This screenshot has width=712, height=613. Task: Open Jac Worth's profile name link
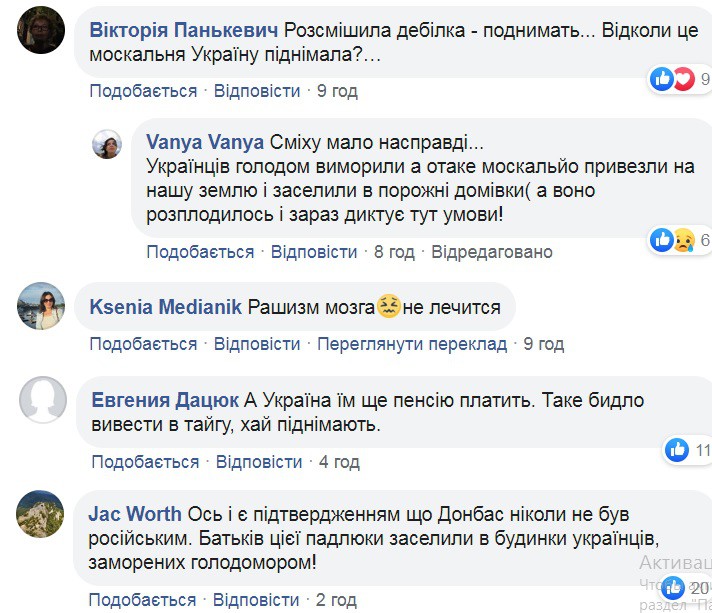(x=134, y=514)
